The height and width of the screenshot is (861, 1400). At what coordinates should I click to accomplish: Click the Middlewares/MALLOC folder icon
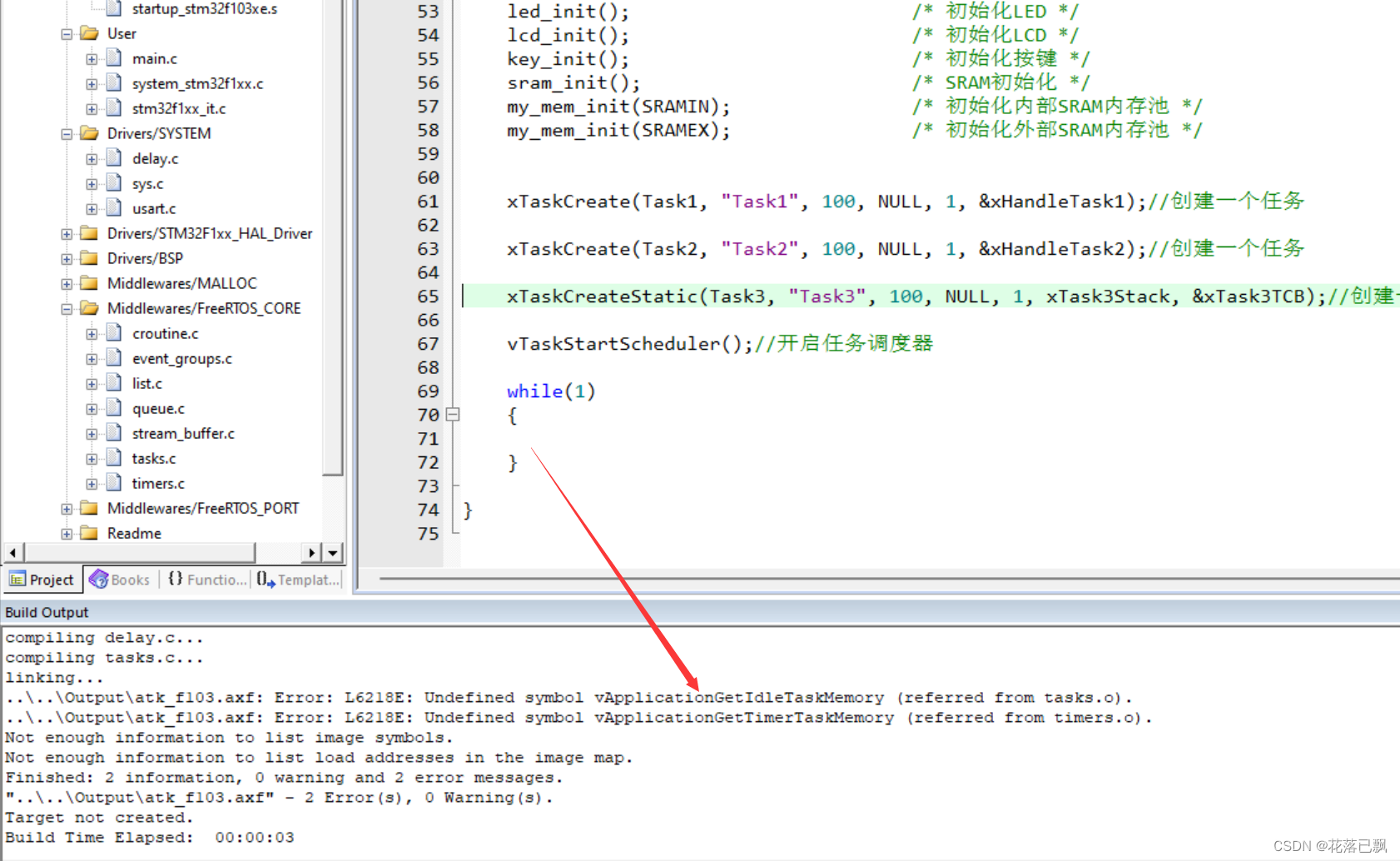click(x=89, y=283)
